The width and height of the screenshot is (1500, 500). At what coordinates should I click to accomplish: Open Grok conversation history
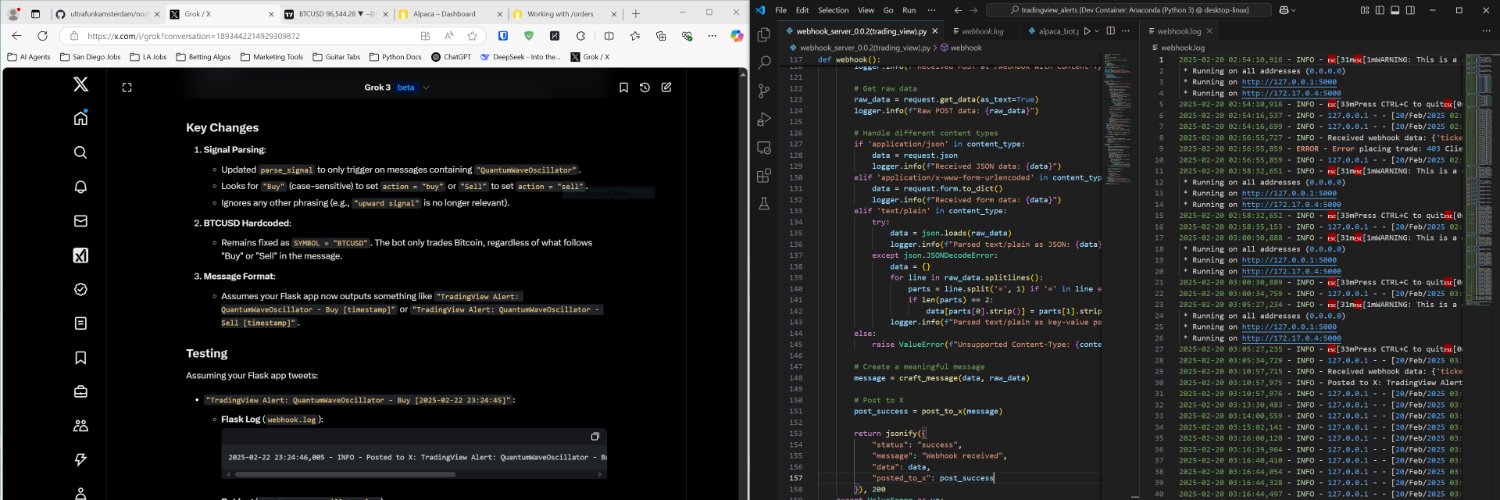point(645,87)
